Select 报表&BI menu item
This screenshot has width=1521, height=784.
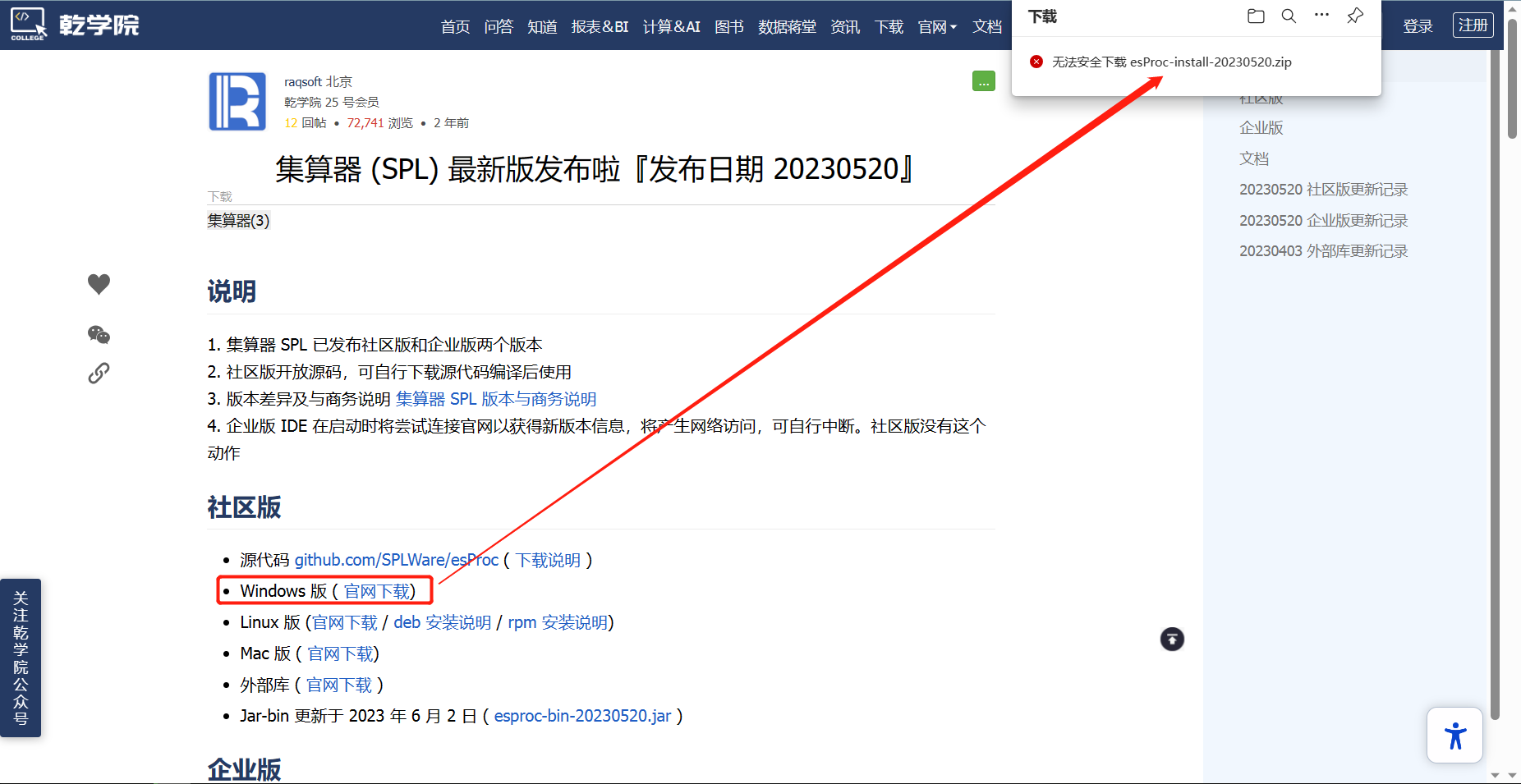(x=600, y=27)
